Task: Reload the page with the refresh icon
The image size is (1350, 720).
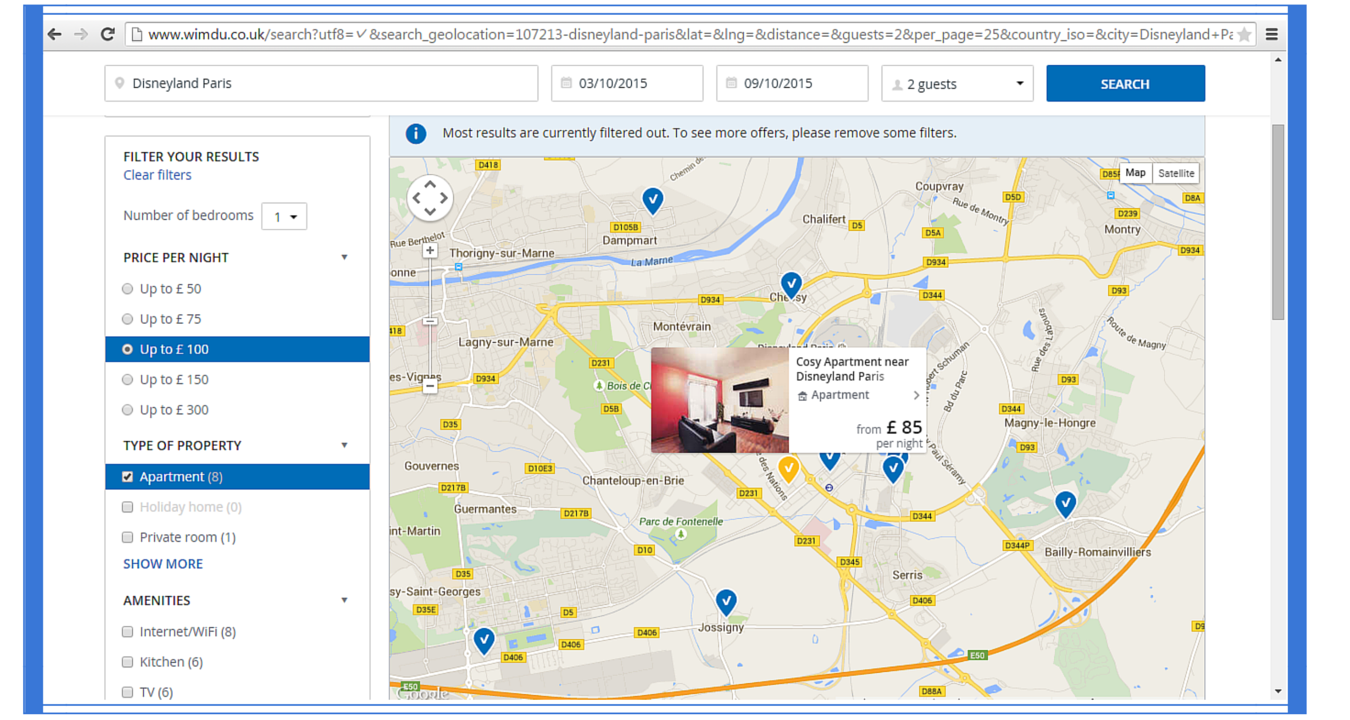Action: click(x=108, y=34)
